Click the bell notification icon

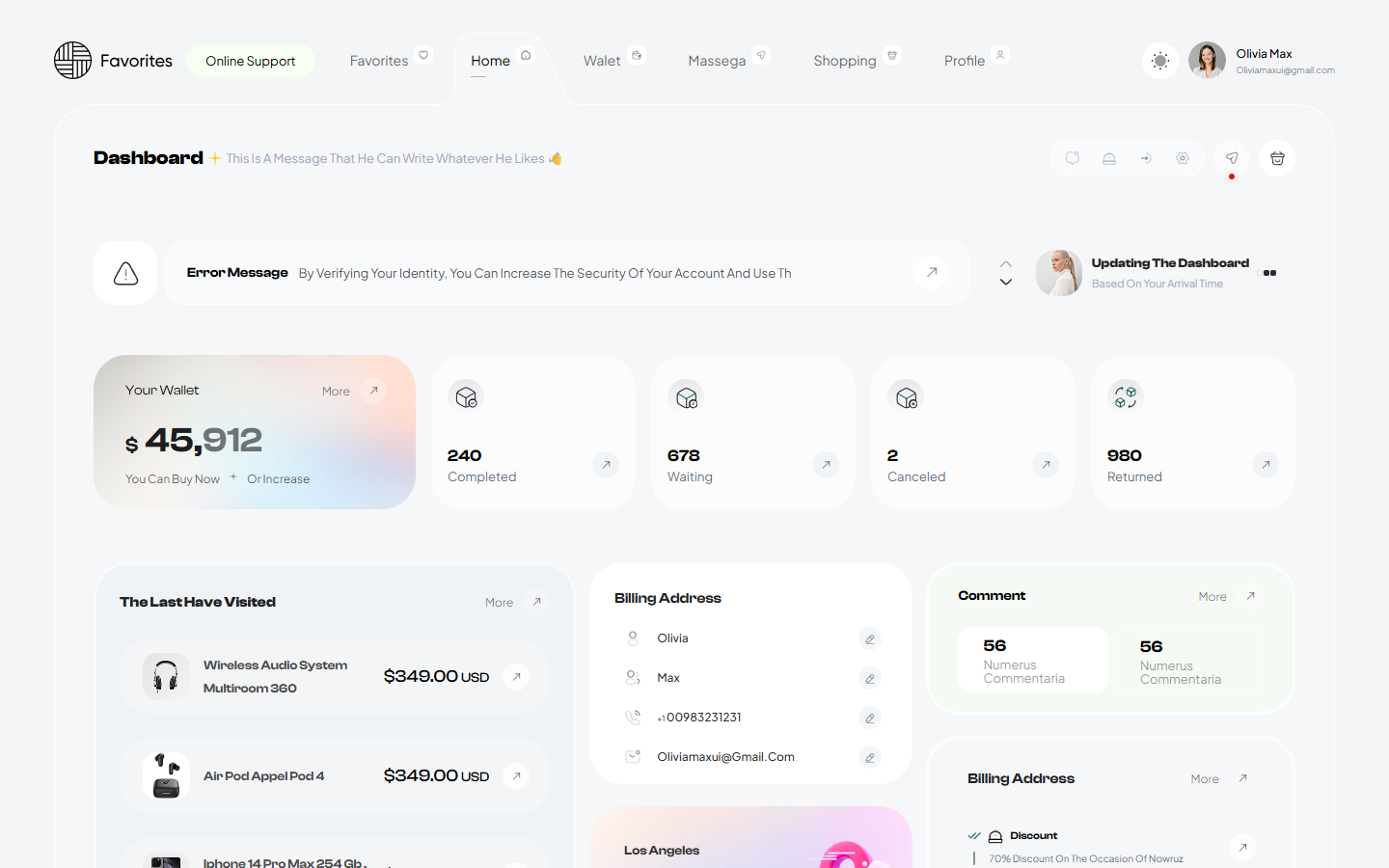pos(1109,158)
